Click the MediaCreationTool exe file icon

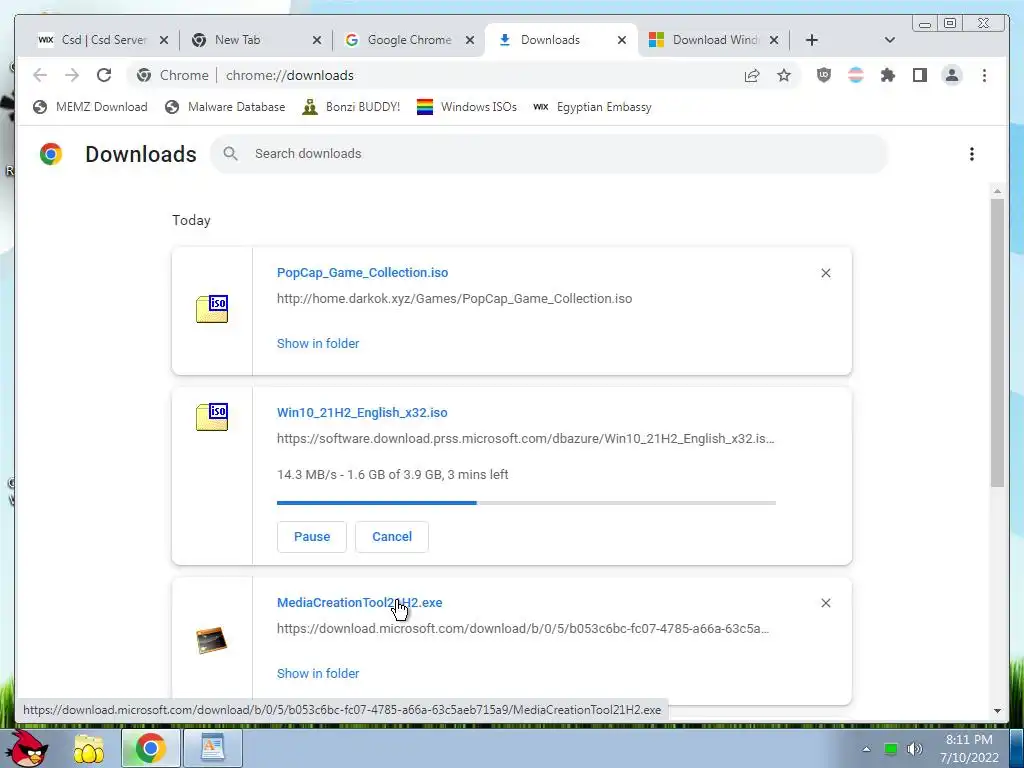click(211, 641)
